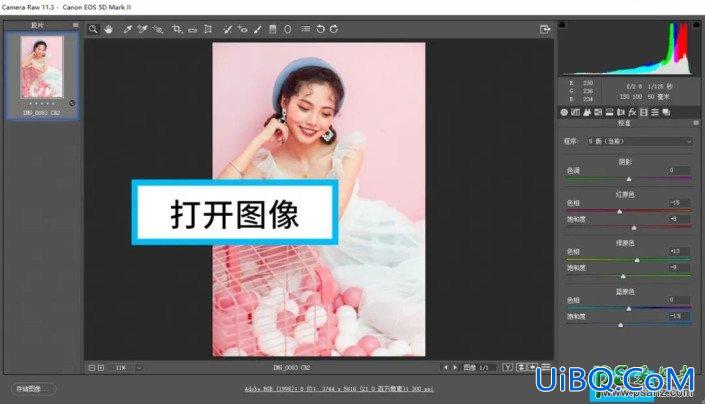This screenshot has height=404, width=705.
Task: Click the zoom in plus button
Action: pyautogui.click(x=101, y=368)
